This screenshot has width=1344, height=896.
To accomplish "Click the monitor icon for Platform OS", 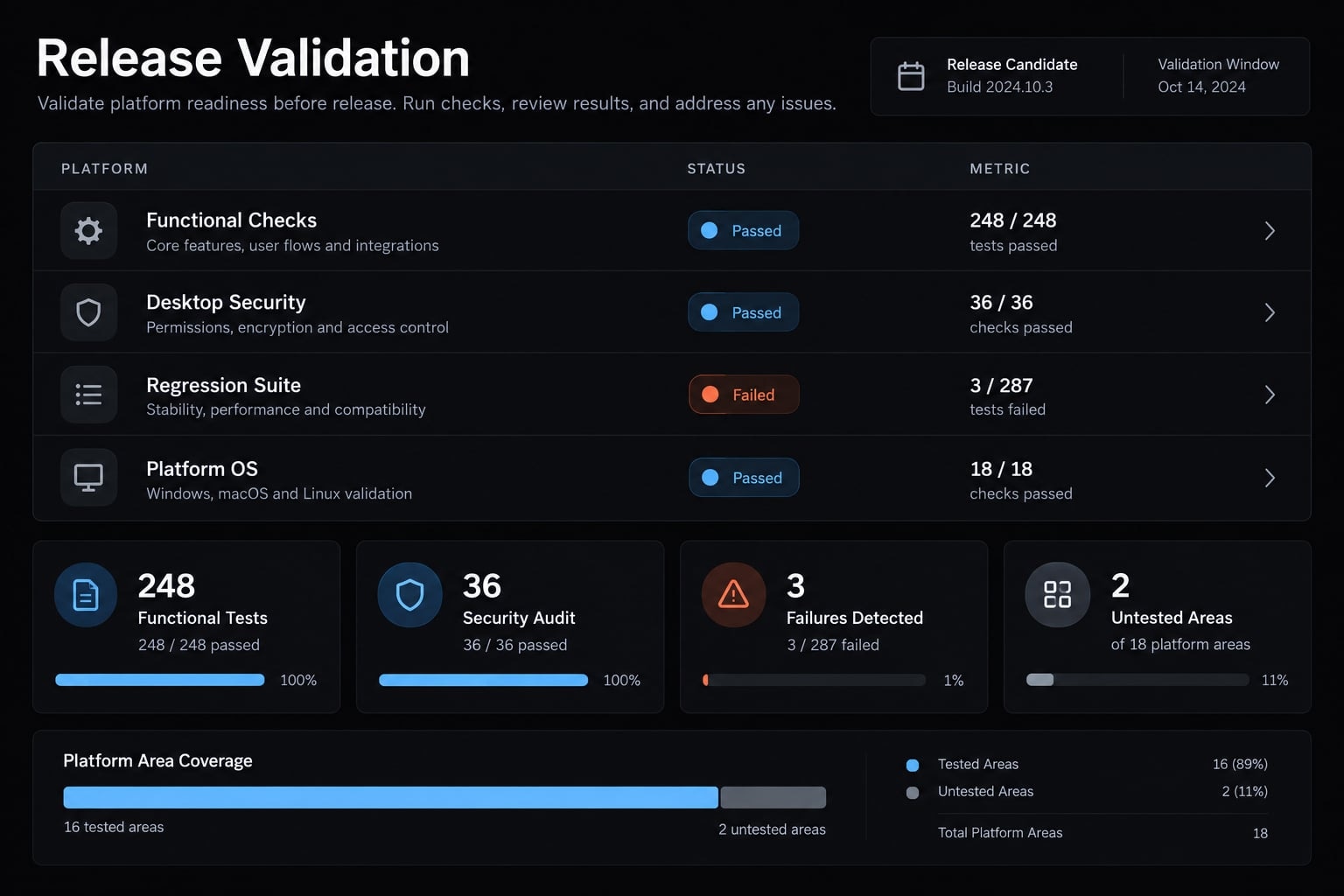I will 88,478.
